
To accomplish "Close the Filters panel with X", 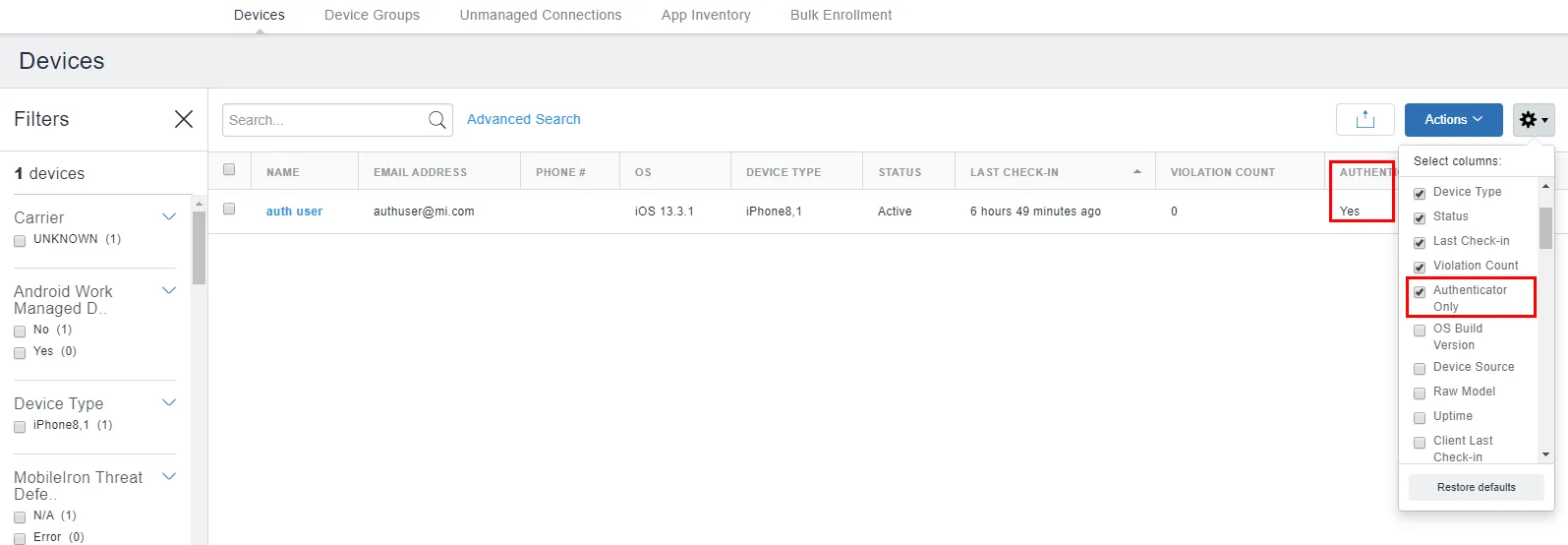I will pos(183,119).
